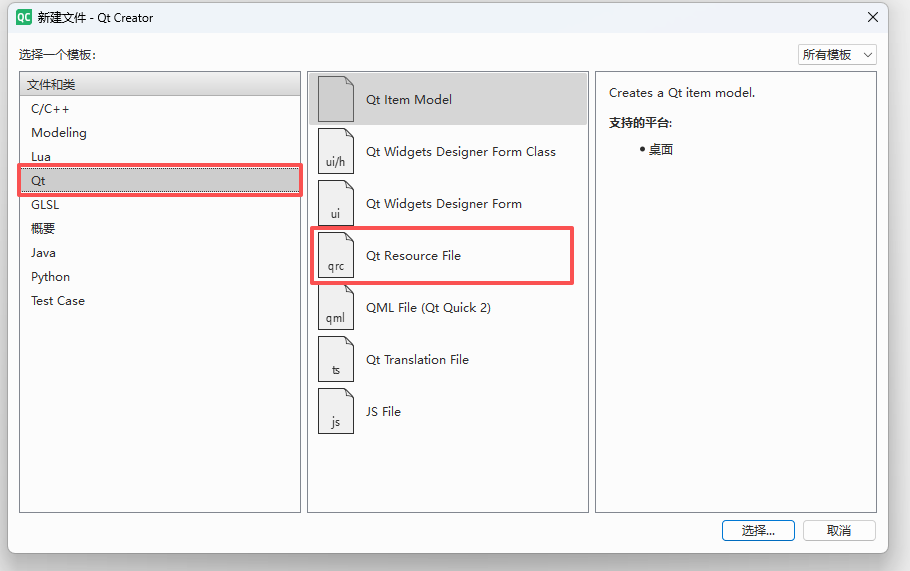The image size is (910, 571).
Task: Click the ui/h file icon
Action: 336,151
